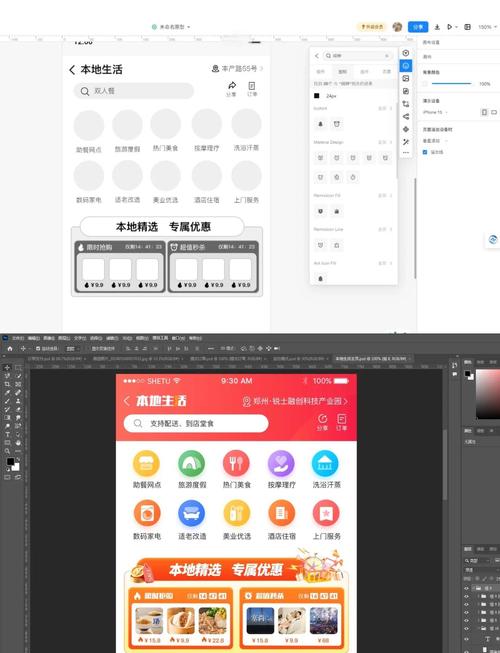
Task: Click the yellow upgrade membership button
Action: pos(371,27)
